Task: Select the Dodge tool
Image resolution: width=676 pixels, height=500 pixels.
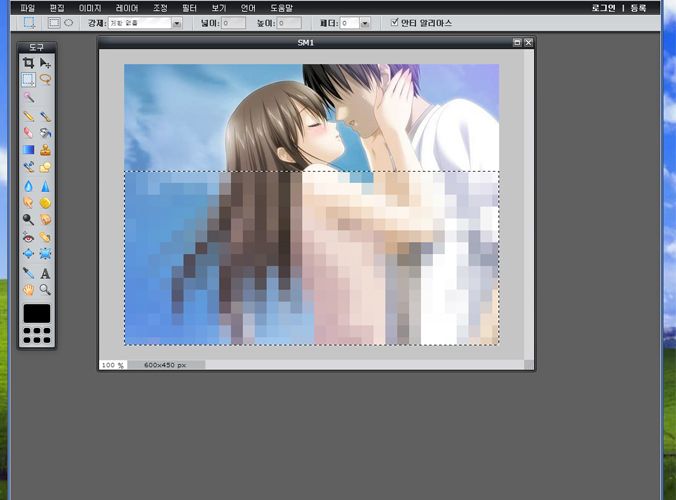Action: pyautogui.click(x=28, y=220)
